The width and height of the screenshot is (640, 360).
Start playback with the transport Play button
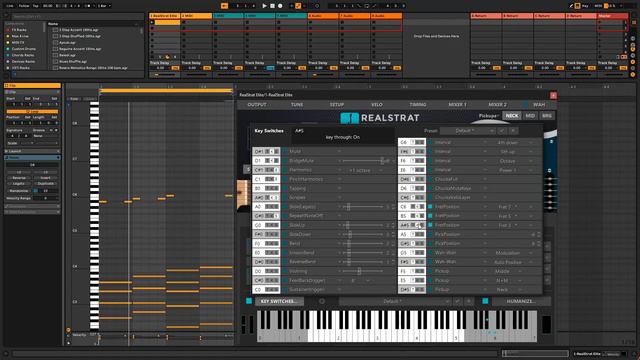264,6
